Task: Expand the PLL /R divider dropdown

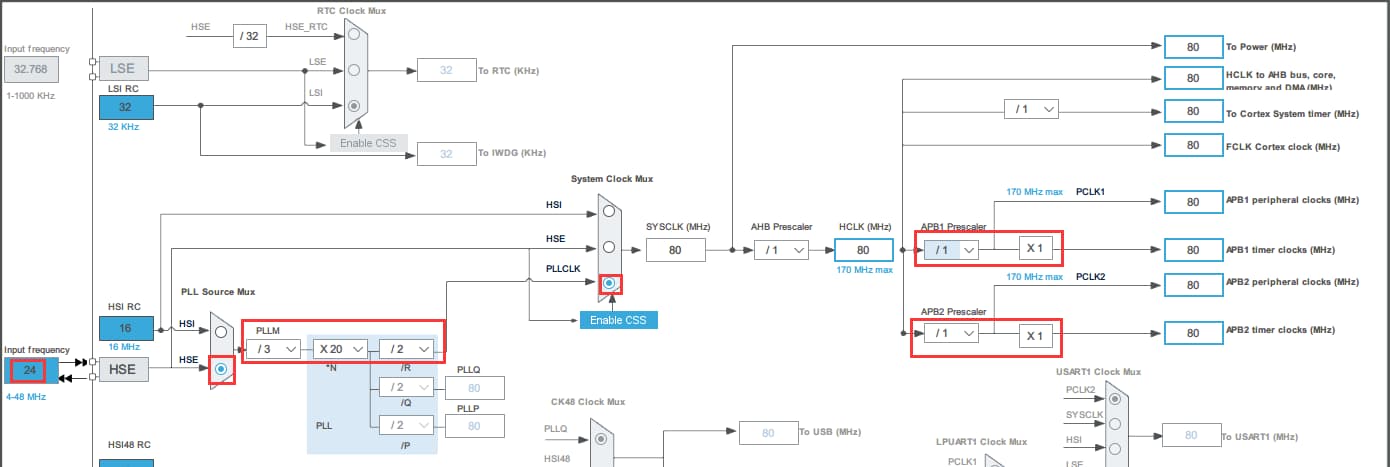Action: pyautogui.click(x=408, y=349)
